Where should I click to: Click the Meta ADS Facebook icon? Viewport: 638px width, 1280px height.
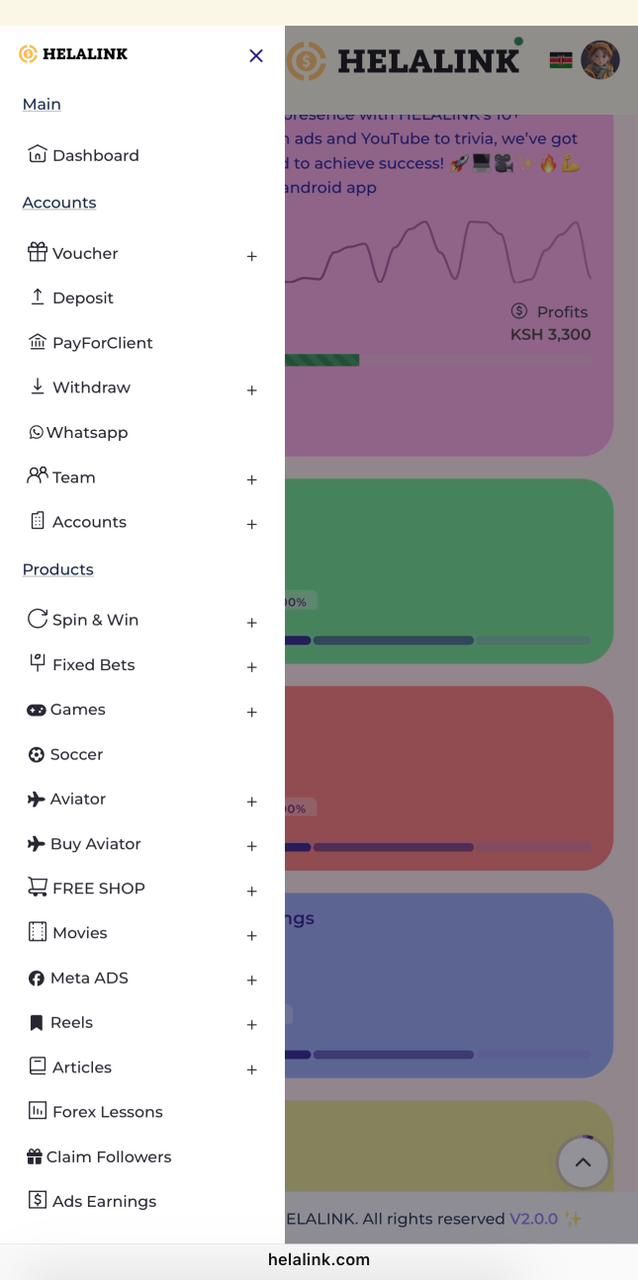(36, 978)
